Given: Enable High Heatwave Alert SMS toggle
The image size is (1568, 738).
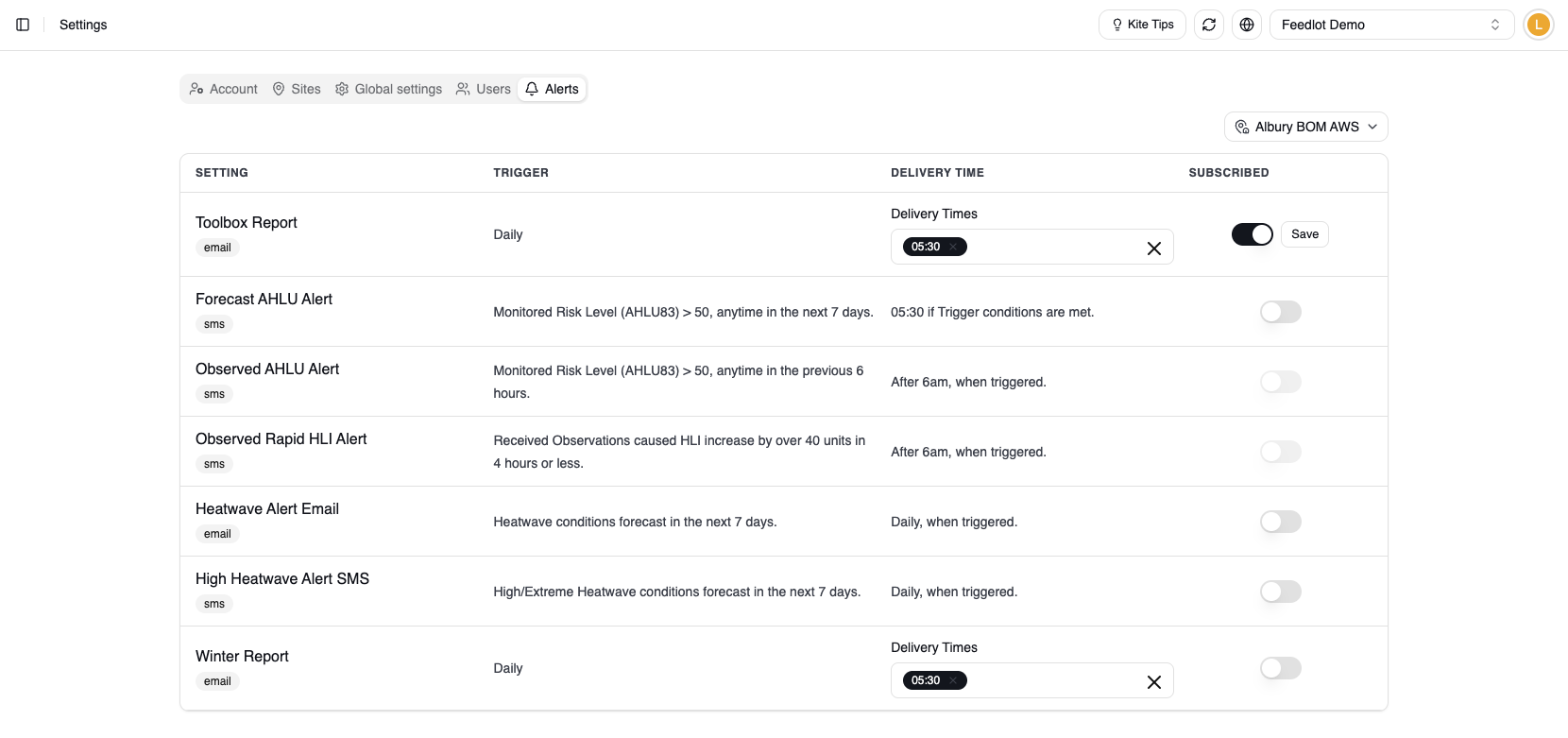Looking at the screenshot, I should (1281, 592).
